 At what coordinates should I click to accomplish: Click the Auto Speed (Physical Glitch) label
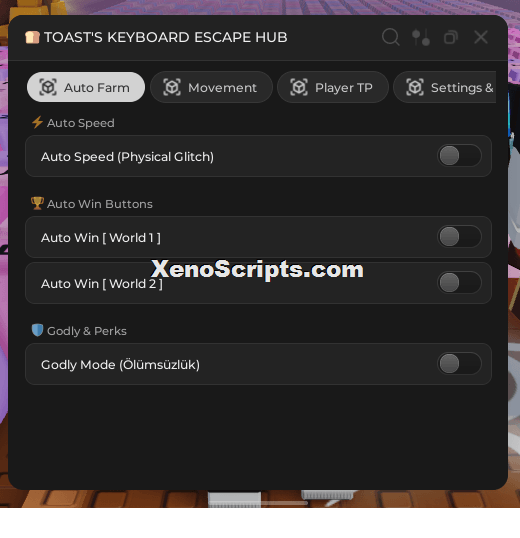click(127, 157)
